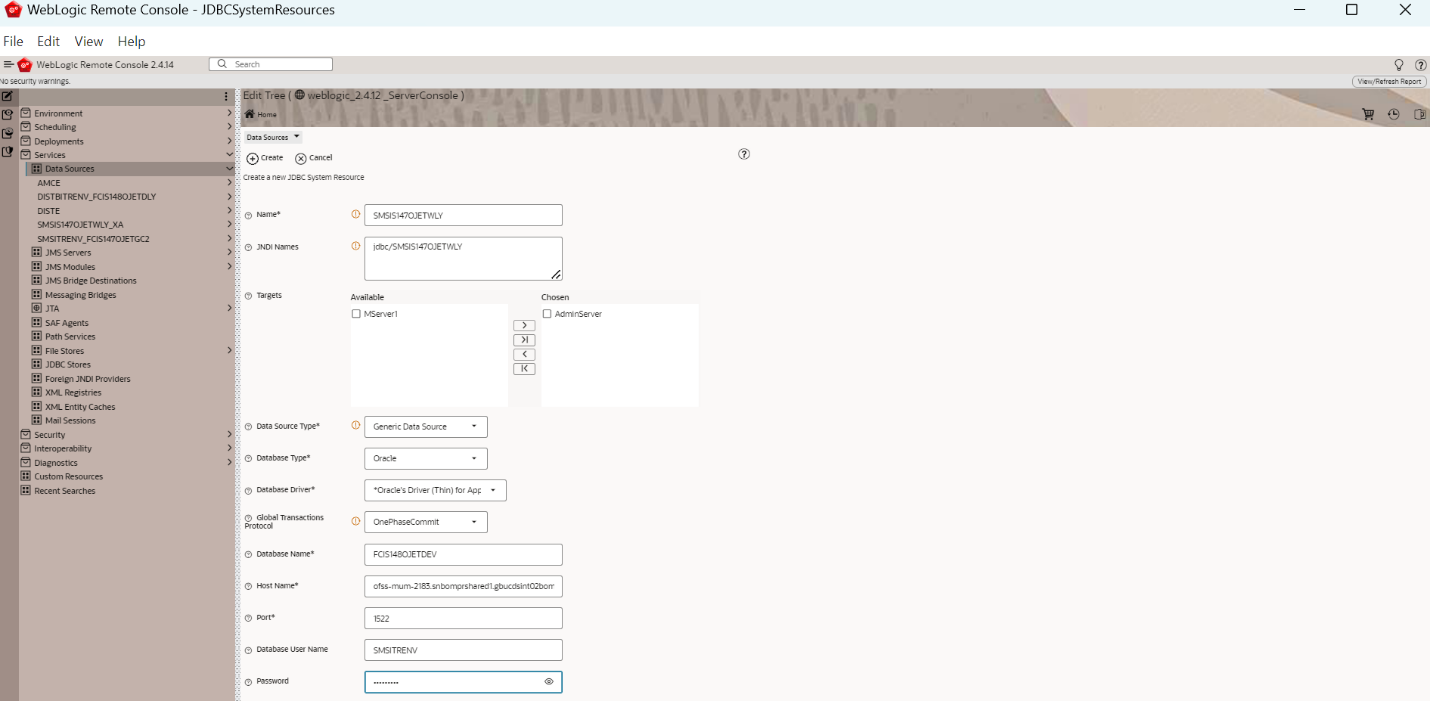Toggle password visibility eye icon
The width and height of the screenshot is (1430, 701).
(549, 682)
